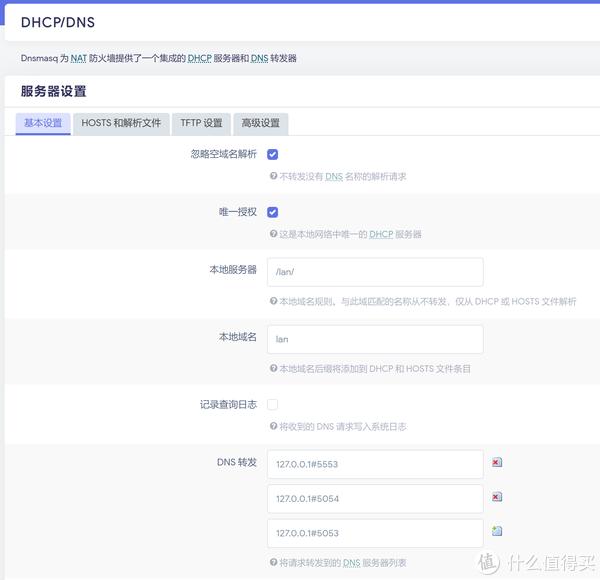
Task: Click the 唯一授权 label
Action: click(238, 212)
